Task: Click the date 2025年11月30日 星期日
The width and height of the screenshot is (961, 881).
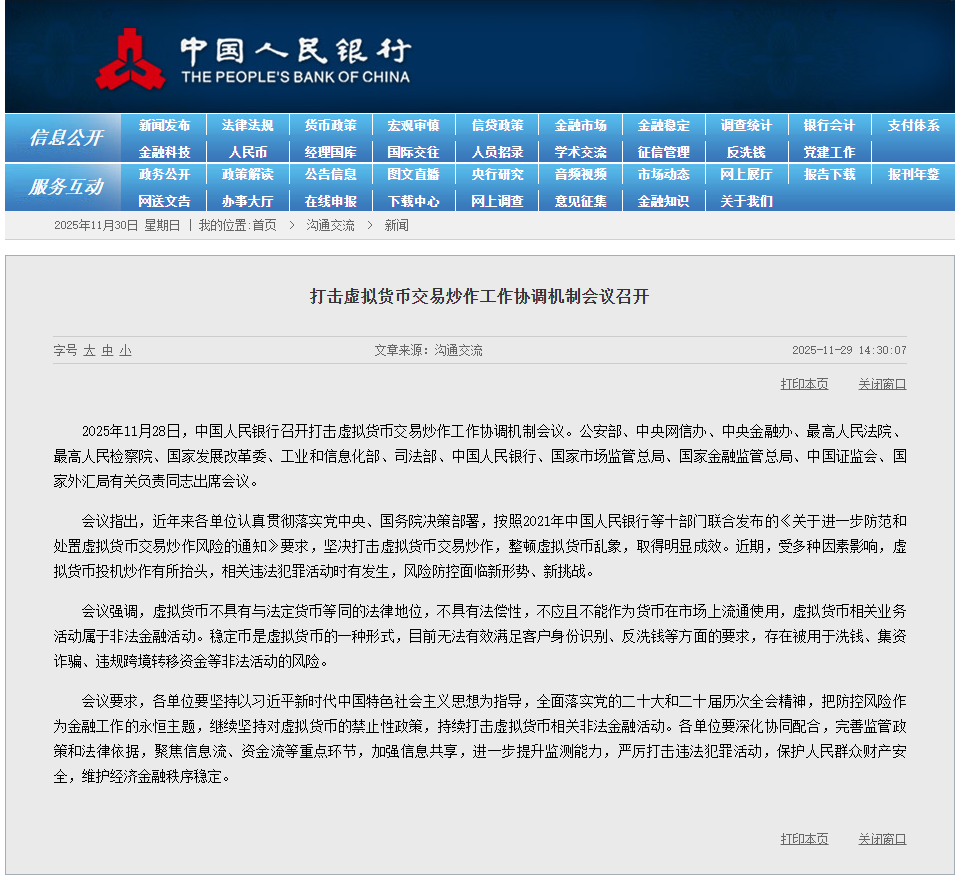Action: click(117, 226)
